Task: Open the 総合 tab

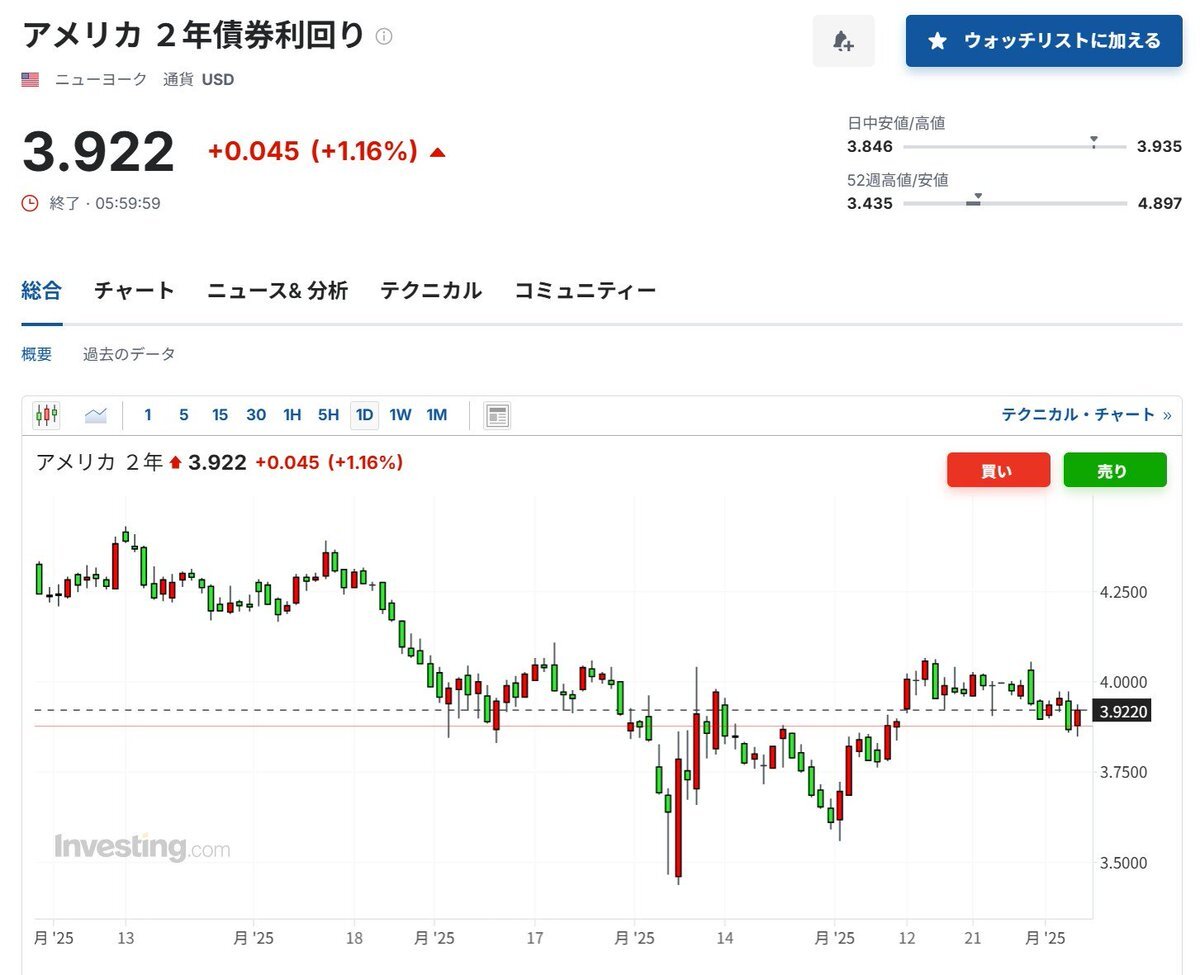Action: 41,291
